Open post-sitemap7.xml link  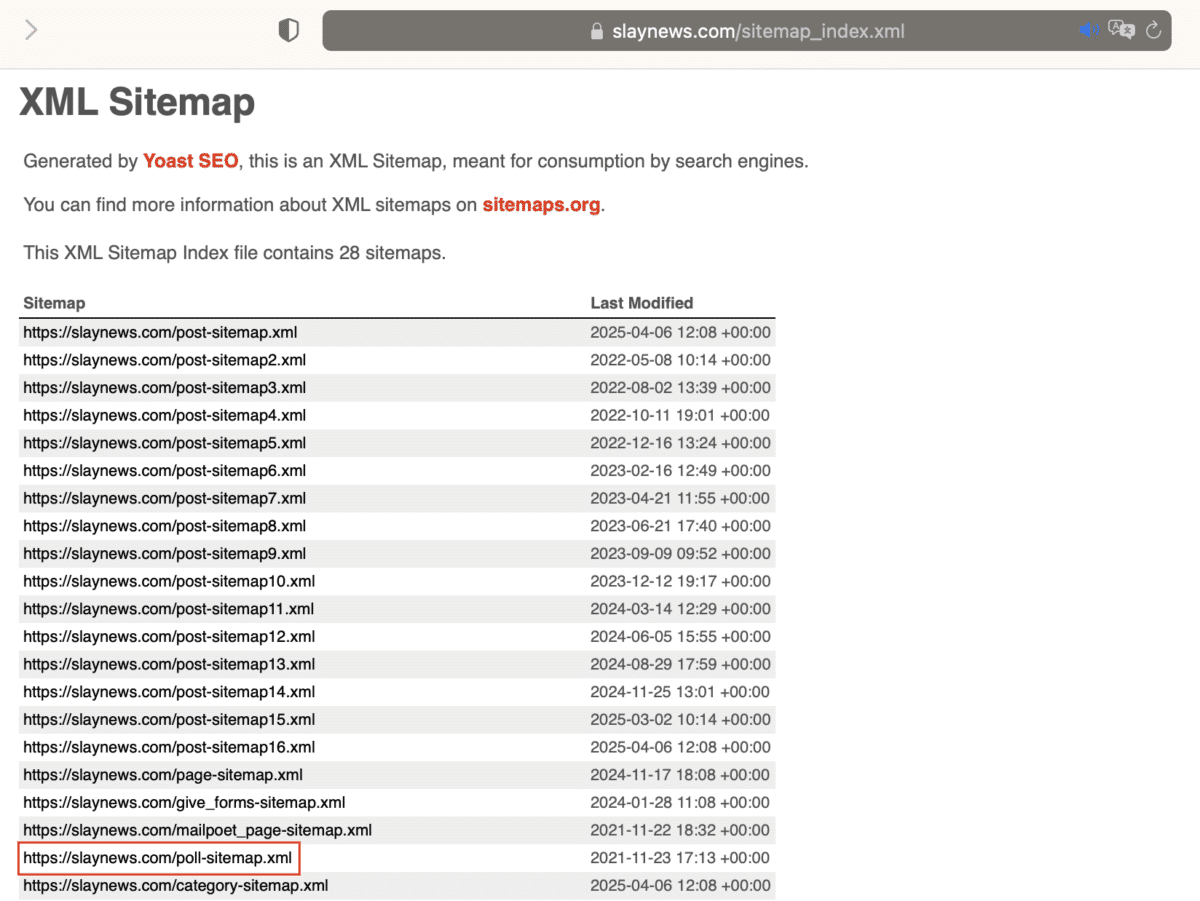(165, 498)
